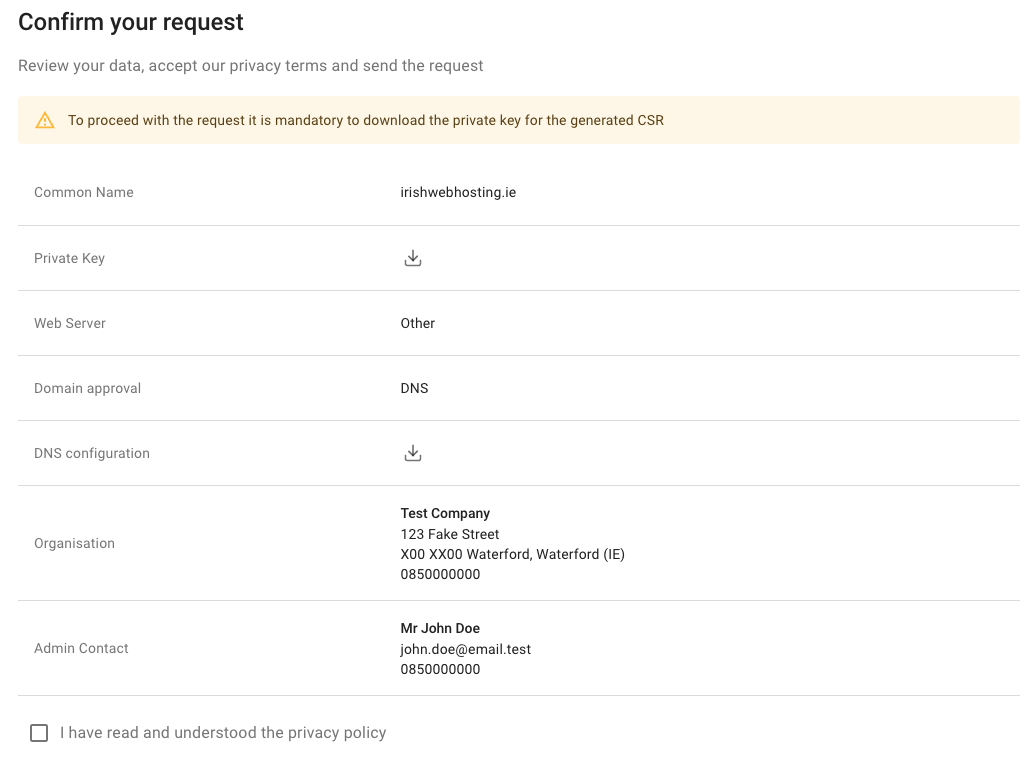
Task: Select the john.doe@email.test email address
Action: click(x=465, y=649)
